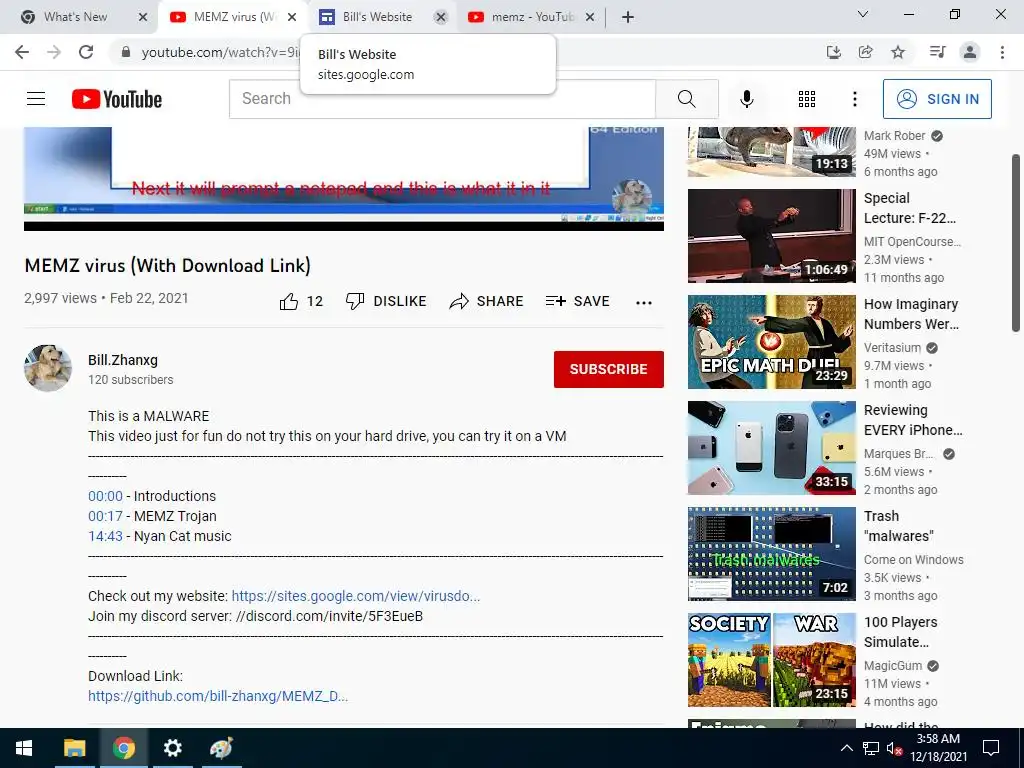Reload the current YouTube page

86,52
